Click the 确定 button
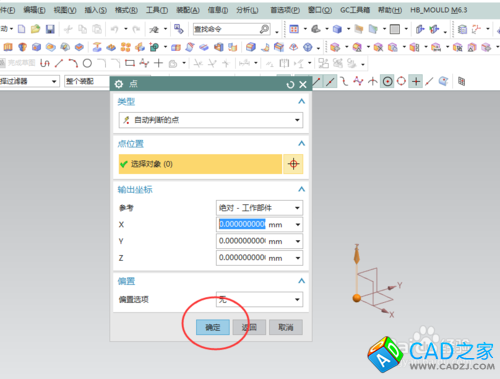 [213, 327]
